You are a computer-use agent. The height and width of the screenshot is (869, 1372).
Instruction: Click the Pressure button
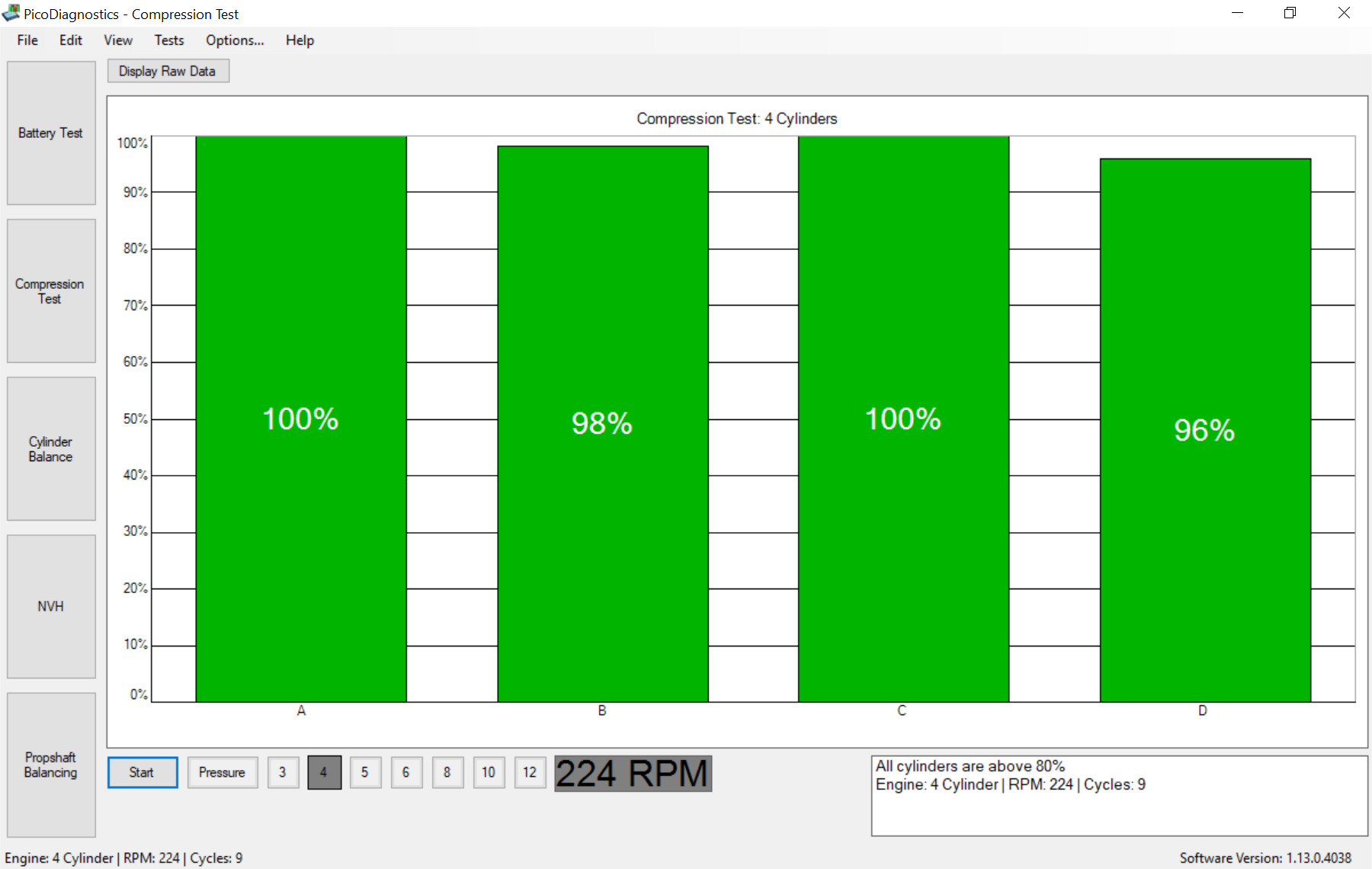(223, 772)
